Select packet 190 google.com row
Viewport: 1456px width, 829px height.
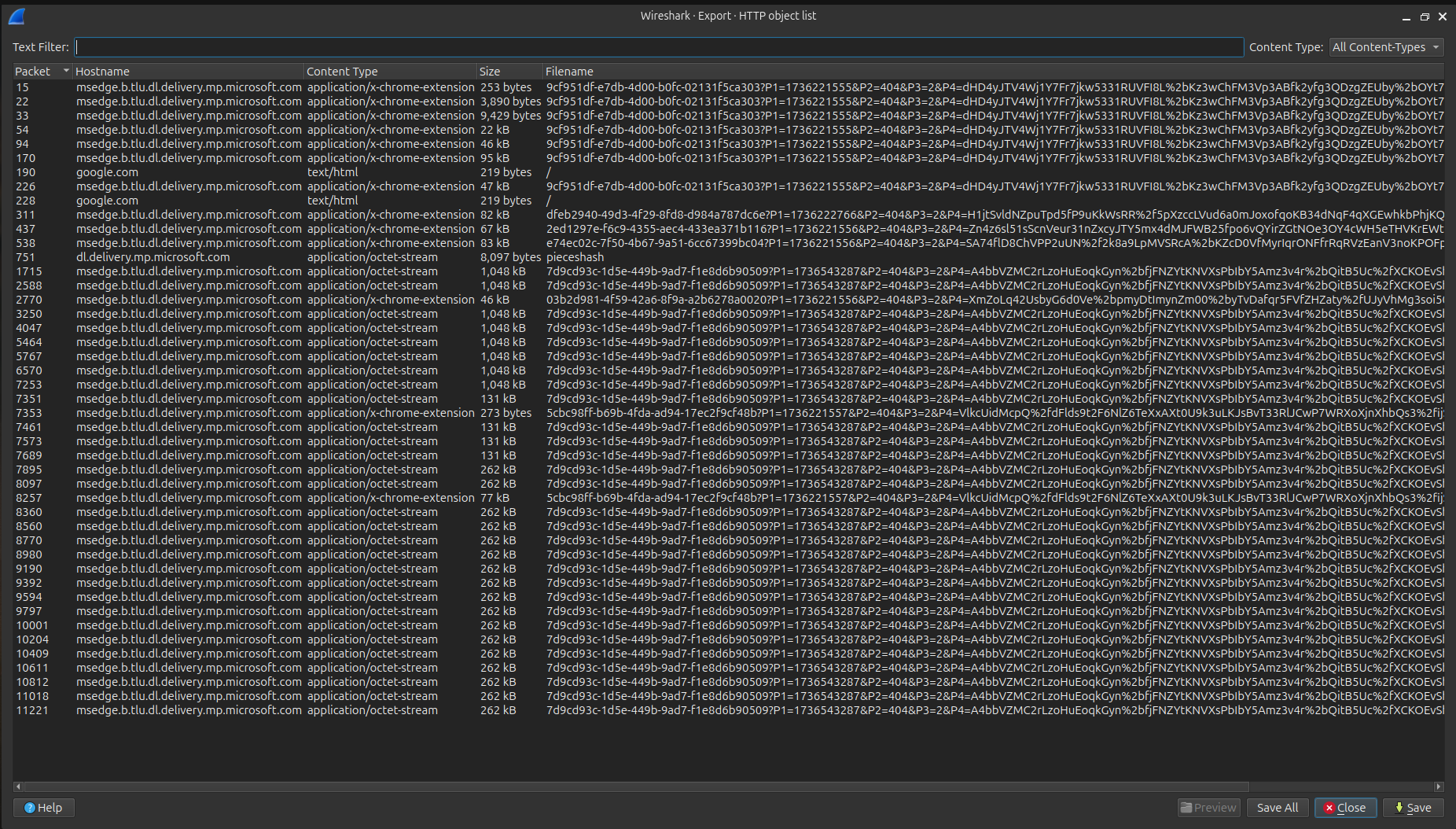(729, 172)
